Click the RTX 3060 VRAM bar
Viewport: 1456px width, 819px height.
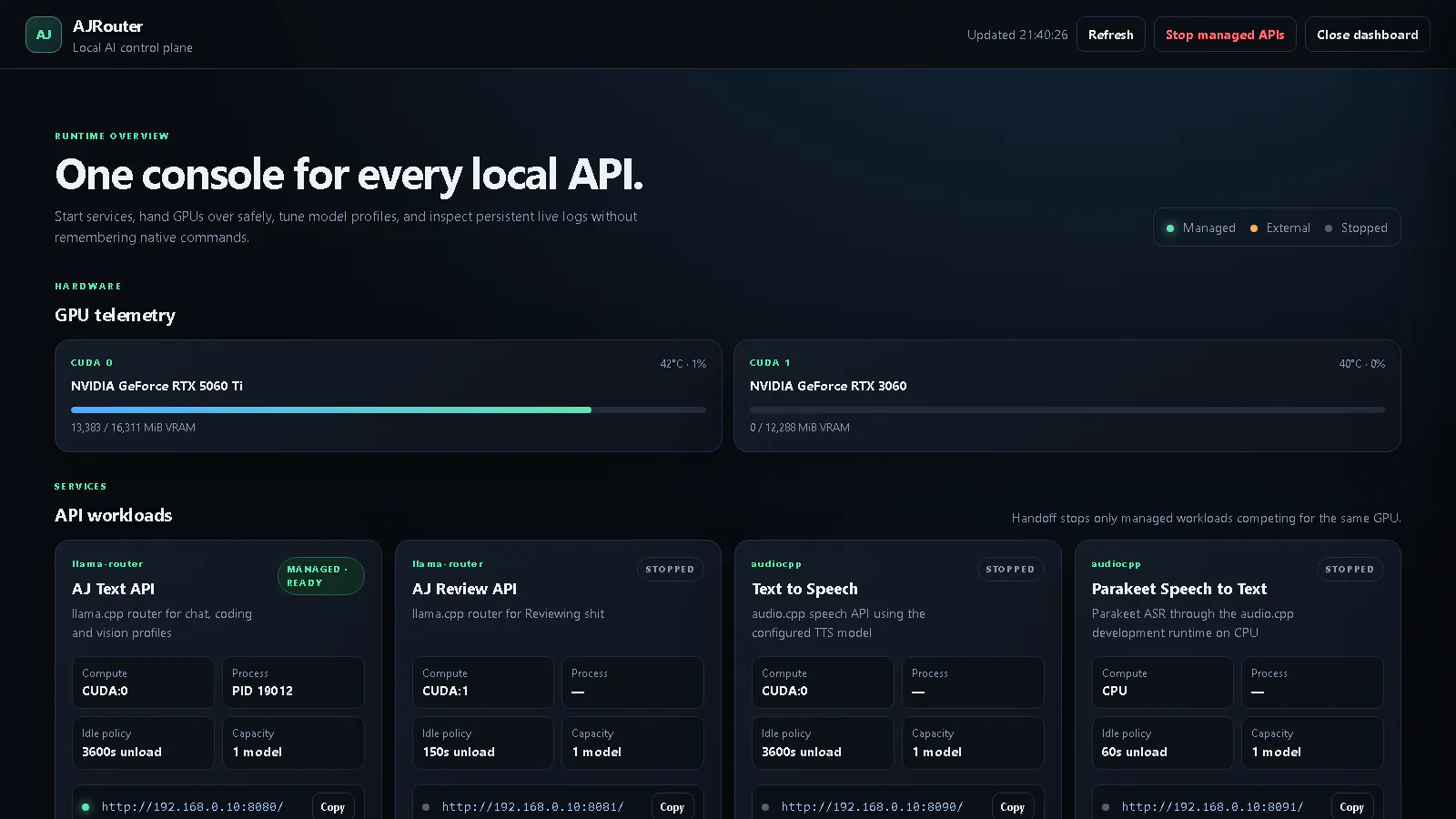(x=1067, y=410)
